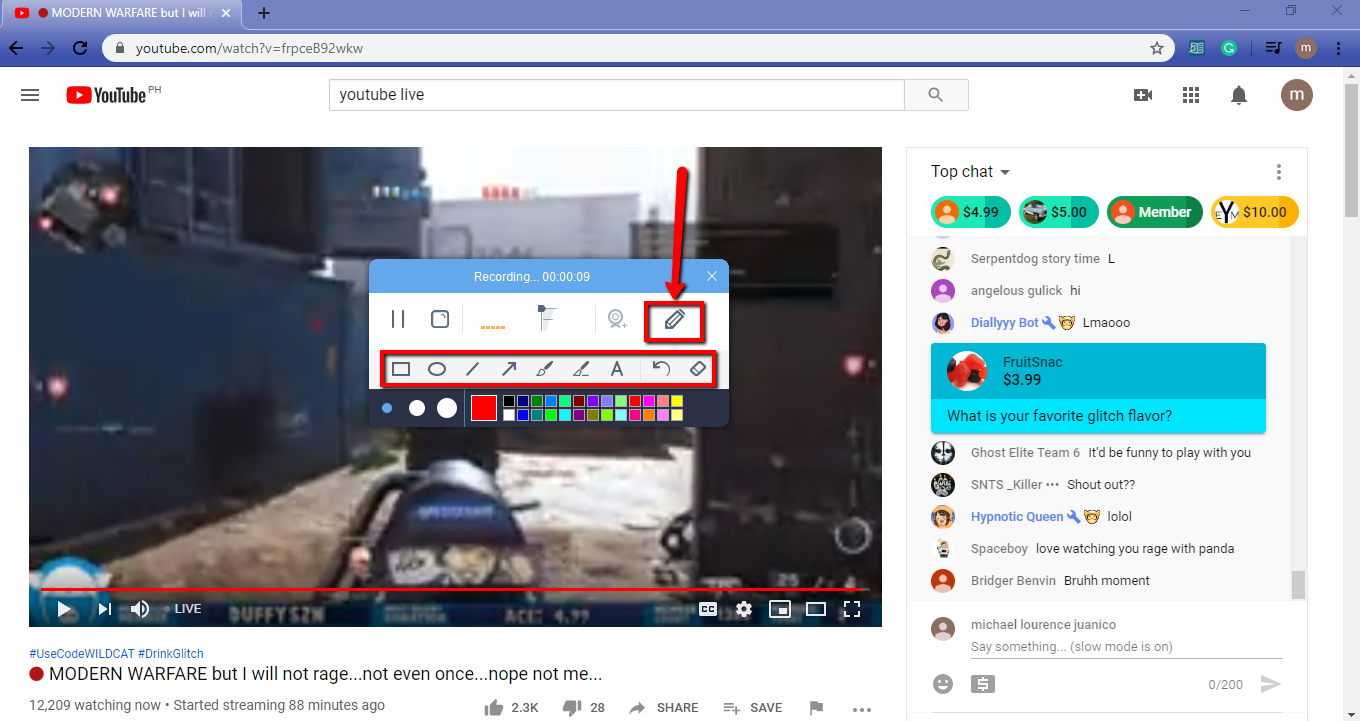
Task: Choose the largest brush size dot
Action: point(447,408)
